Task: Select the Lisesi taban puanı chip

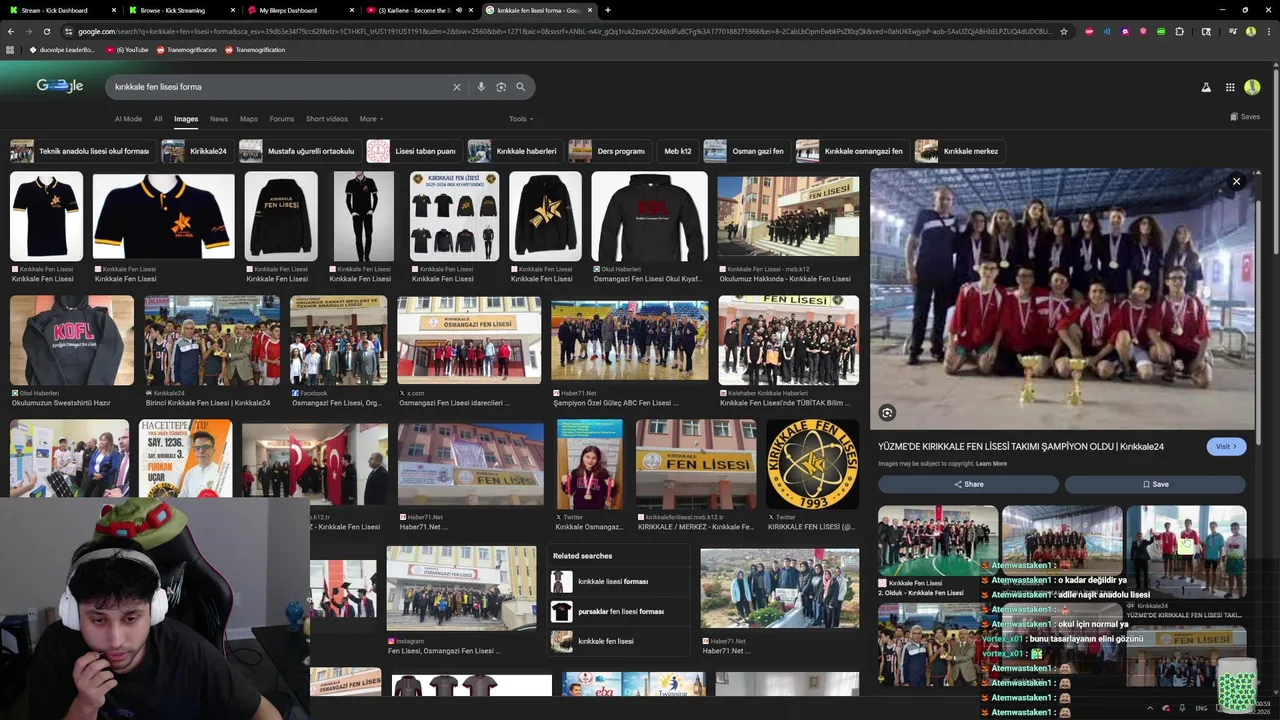Action: point(412,151)
